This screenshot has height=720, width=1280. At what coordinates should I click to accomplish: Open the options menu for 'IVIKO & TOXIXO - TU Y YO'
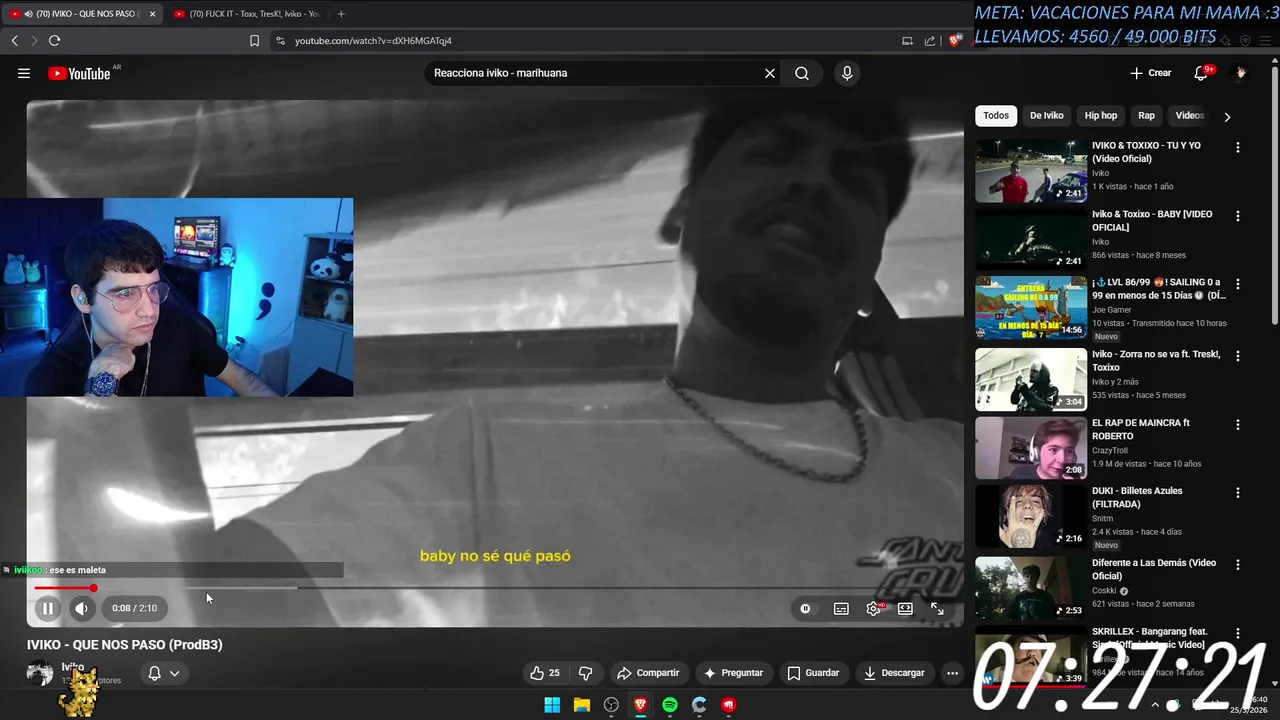[1238, 147]
